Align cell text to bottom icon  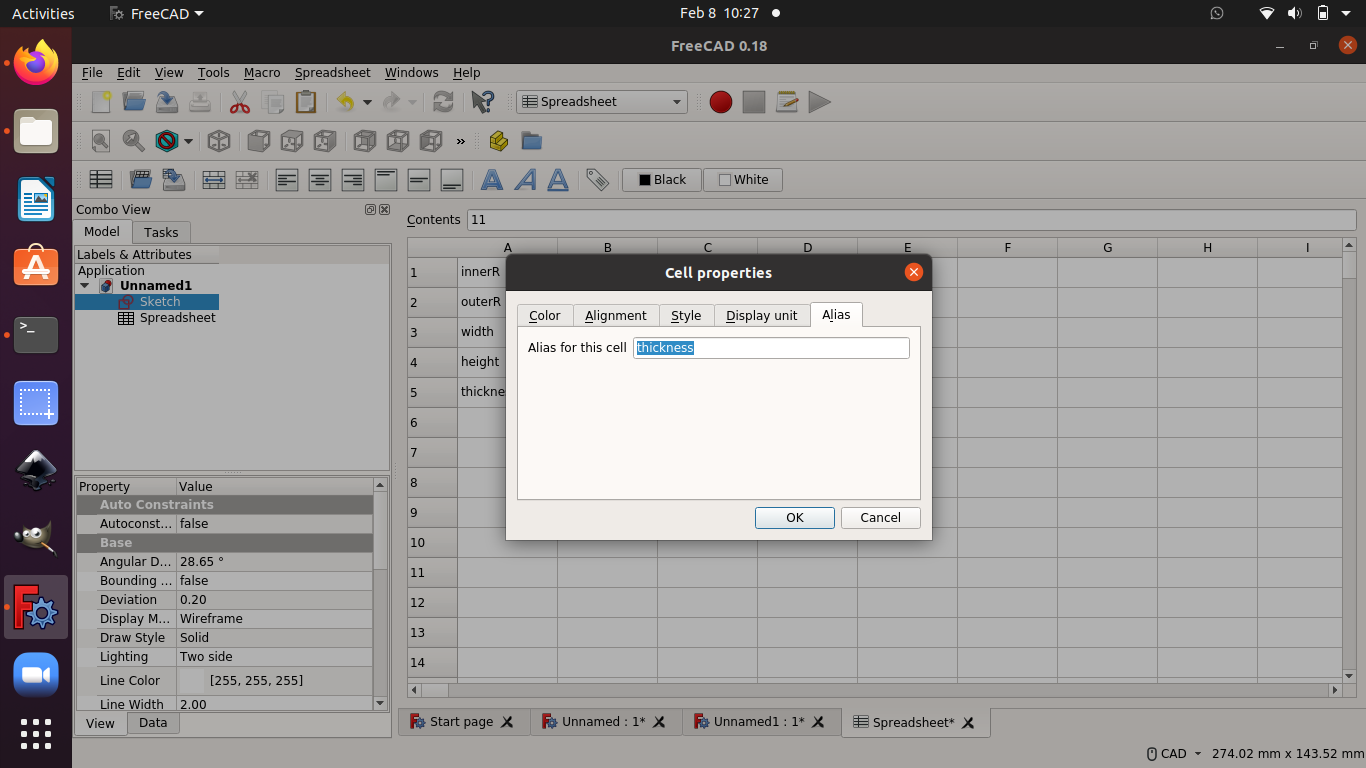452,180
